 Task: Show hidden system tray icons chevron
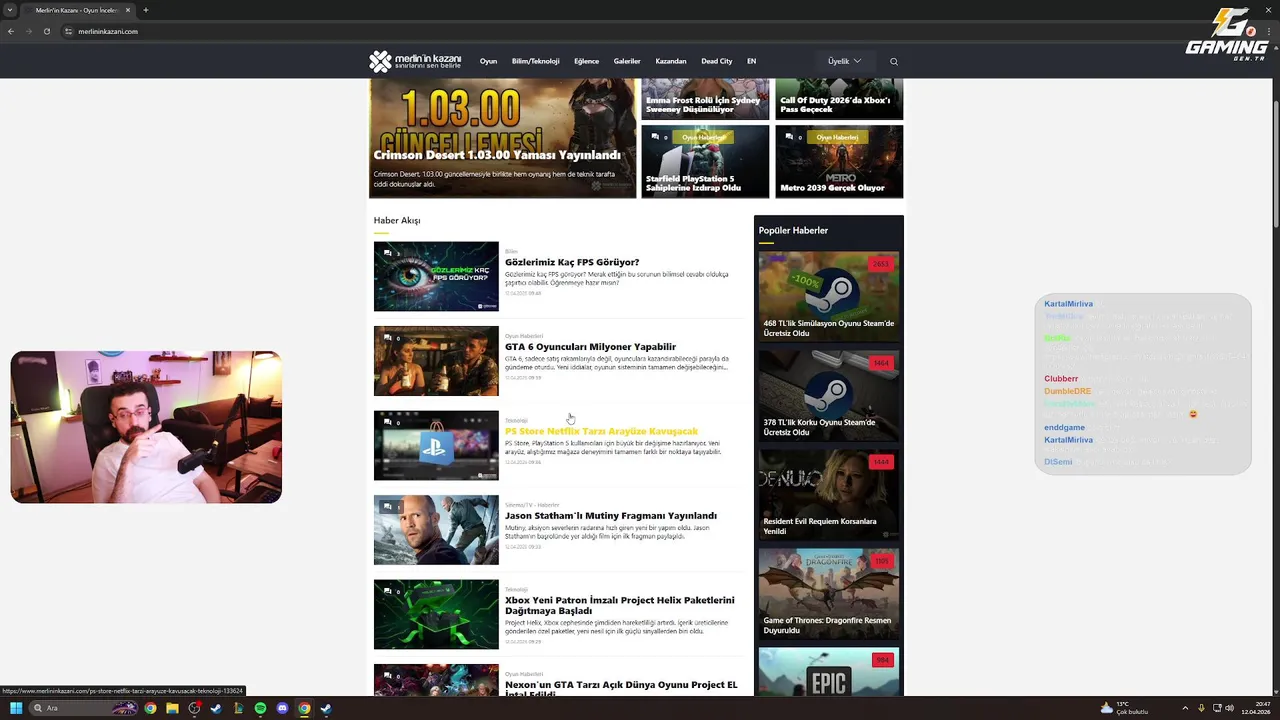click(1185, 708)
